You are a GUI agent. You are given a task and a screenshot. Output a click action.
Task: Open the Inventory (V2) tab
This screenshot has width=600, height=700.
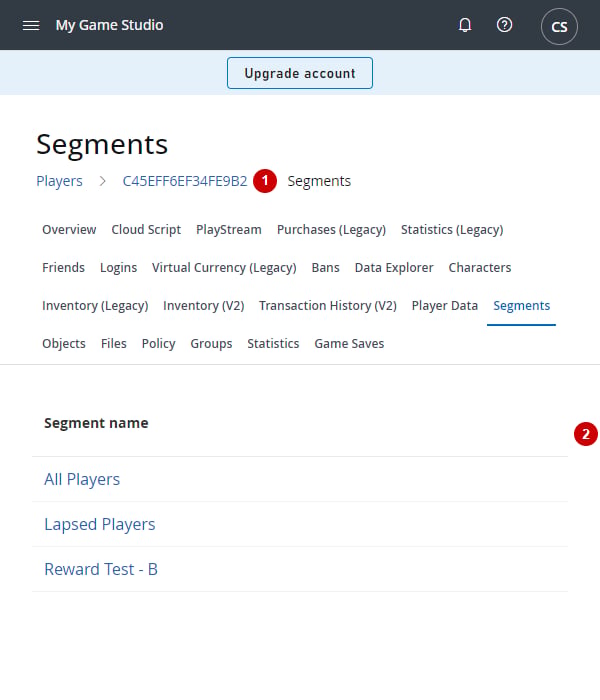point(204,305)
